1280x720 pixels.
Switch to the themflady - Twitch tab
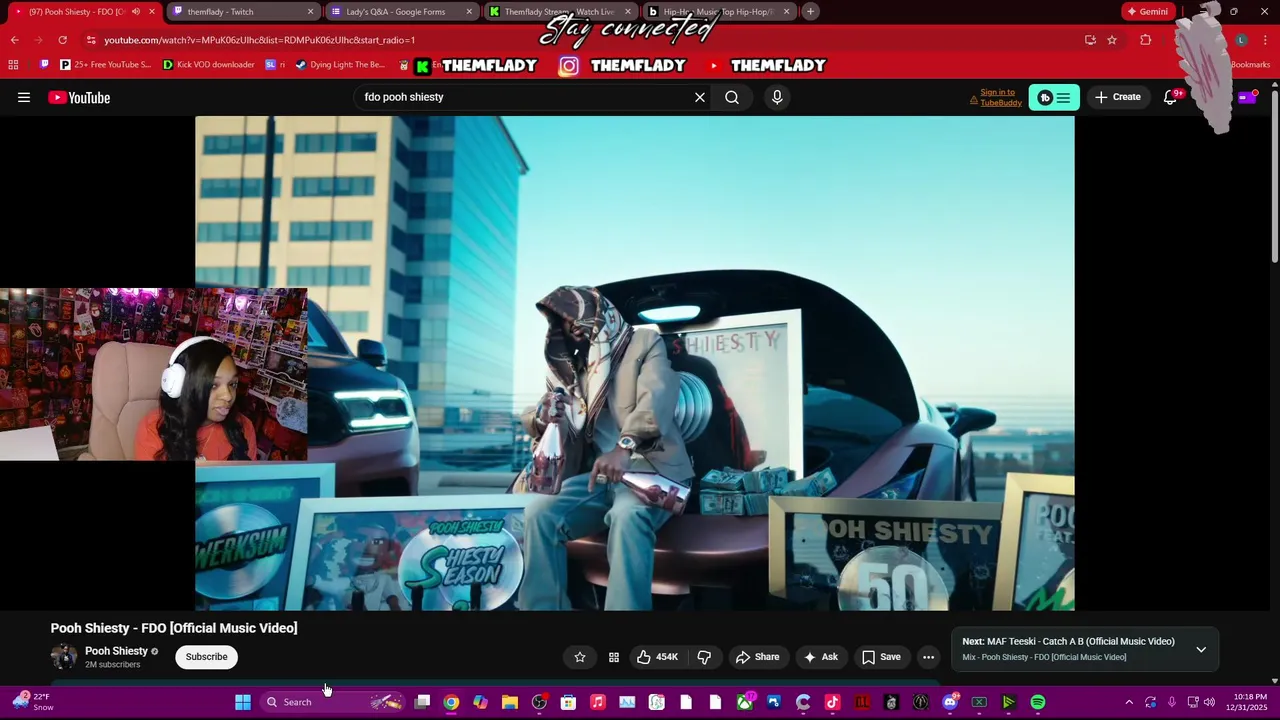click(x=242, y=12)
